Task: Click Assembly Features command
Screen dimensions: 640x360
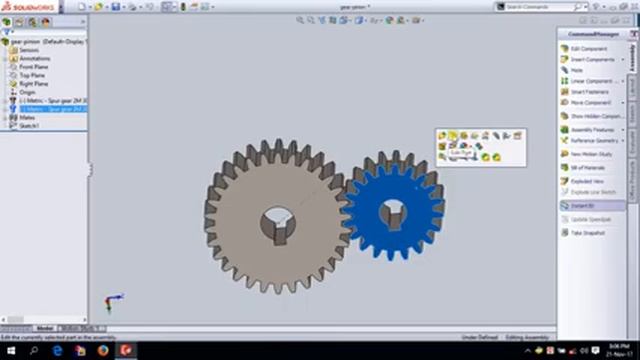Action: click(588, 130)
